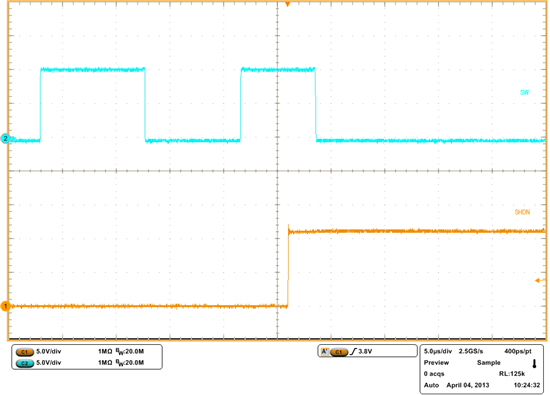Click the 2.5GS/s sample rate readout
Screen dimensions: 550x395
471,351
